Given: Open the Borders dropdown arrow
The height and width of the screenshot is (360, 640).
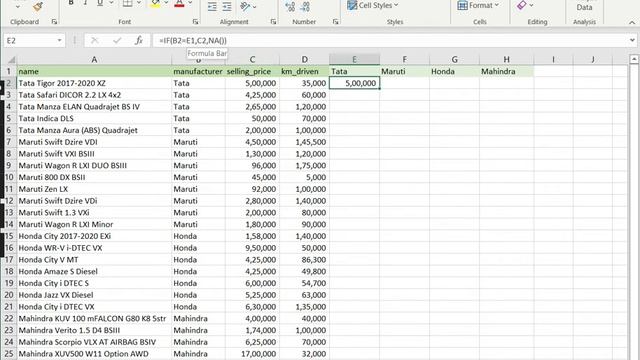Looking at the screenshot, I should click(138, 3).
